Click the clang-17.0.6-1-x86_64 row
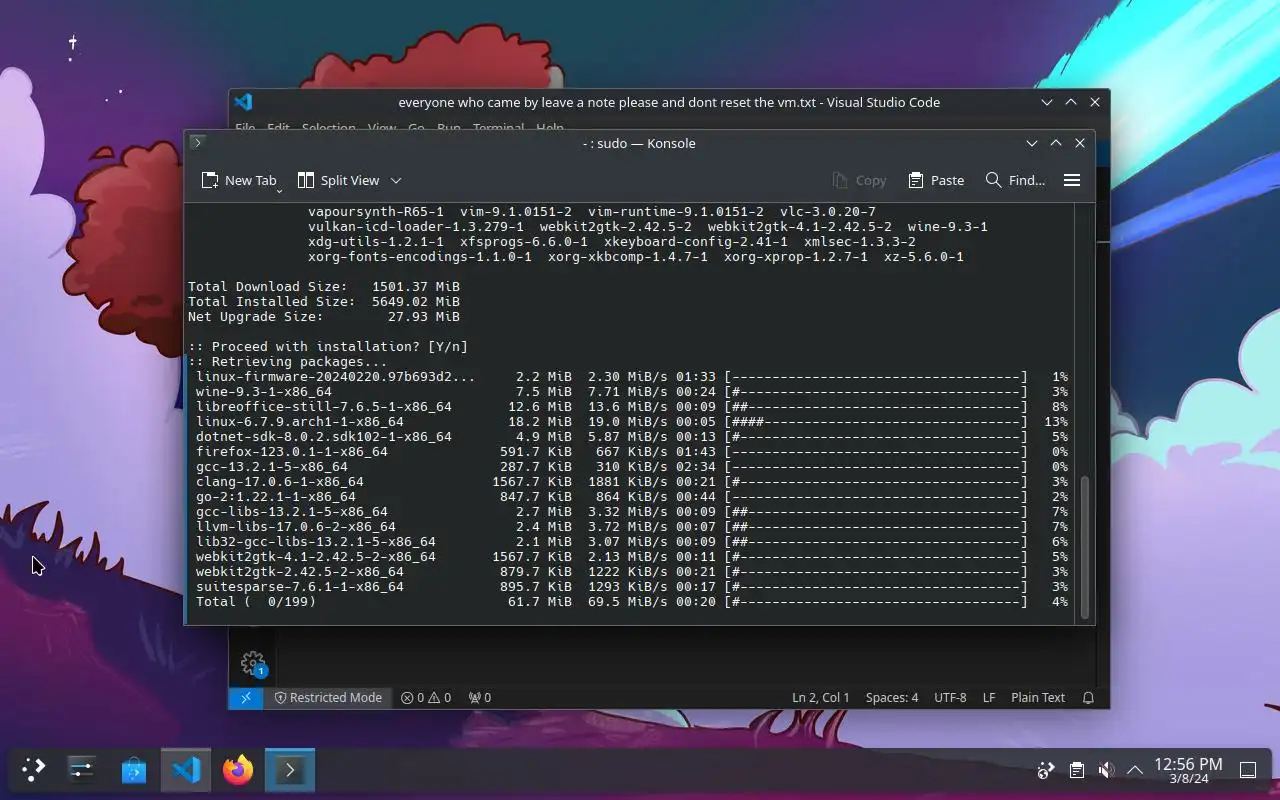 click(x=632, y=482)
